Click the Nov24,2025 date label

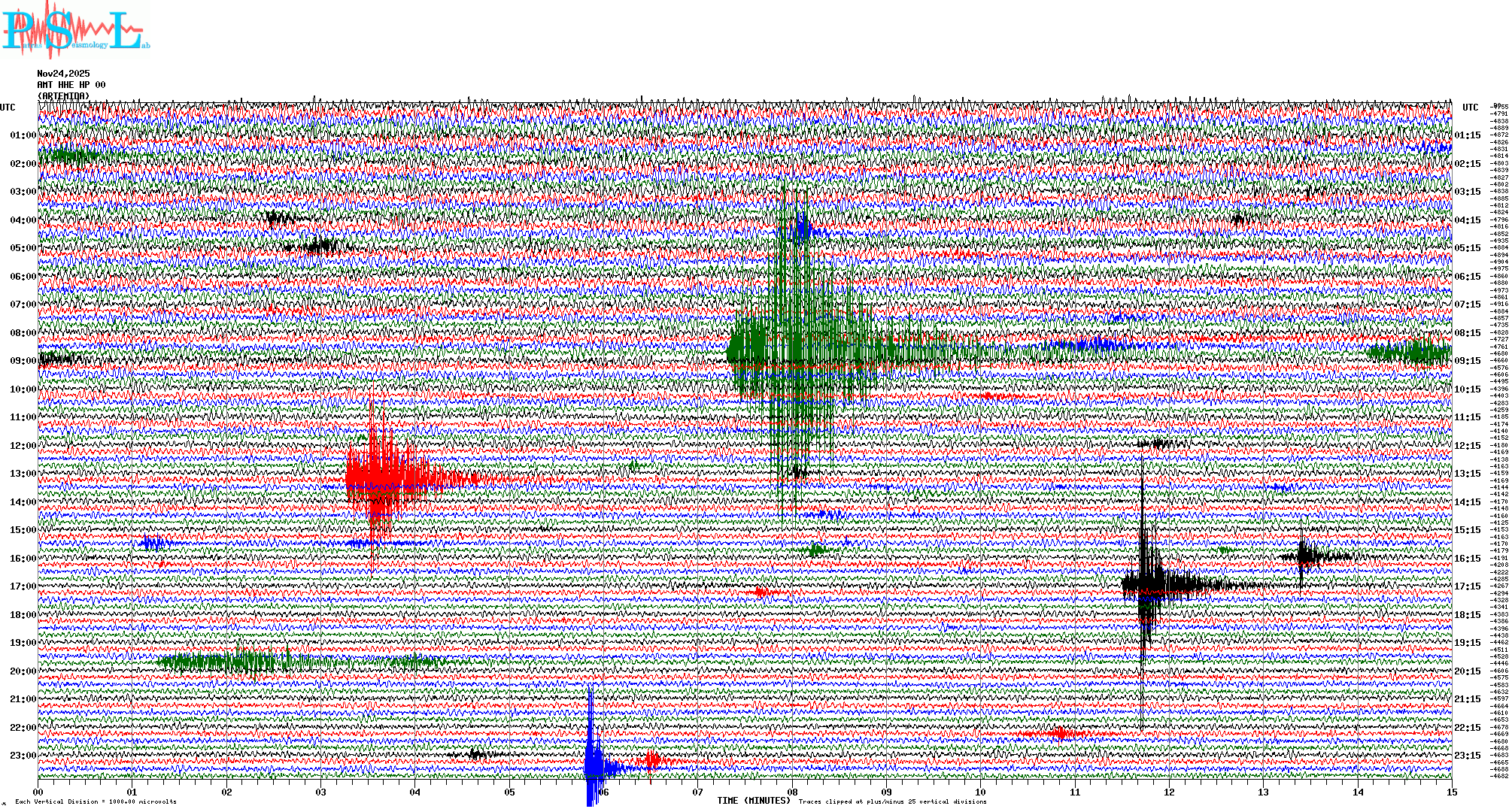tap(63, 74)
